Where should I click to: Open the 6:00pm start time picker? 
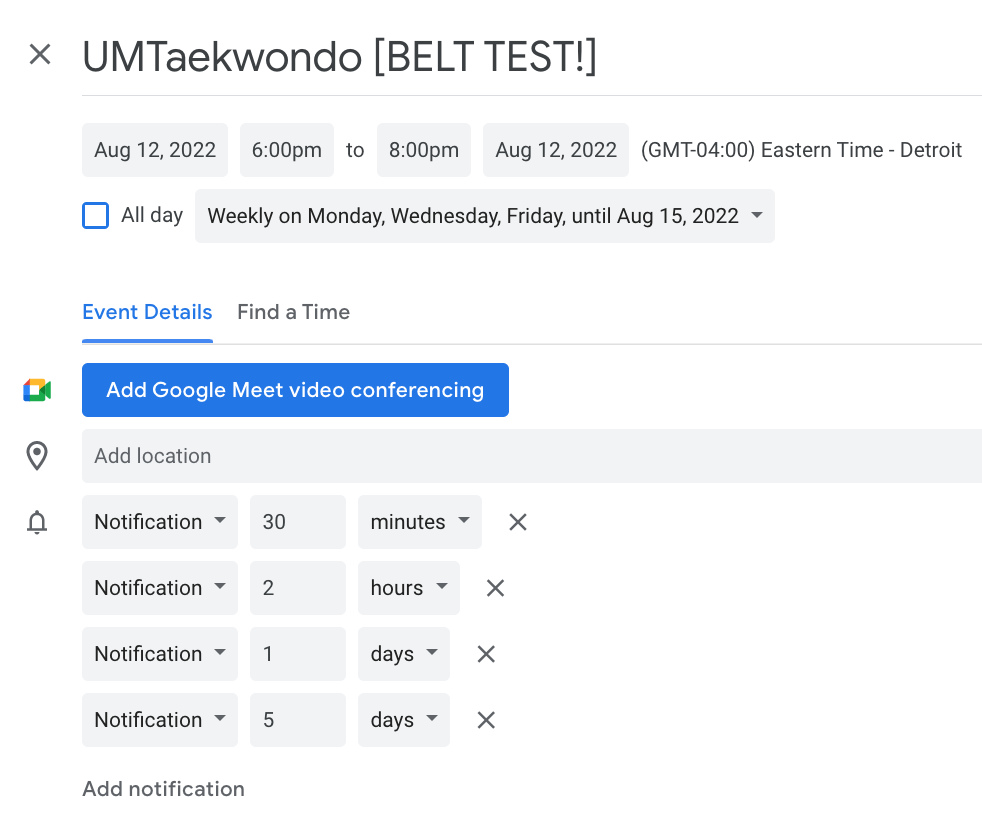pos(287,150)
